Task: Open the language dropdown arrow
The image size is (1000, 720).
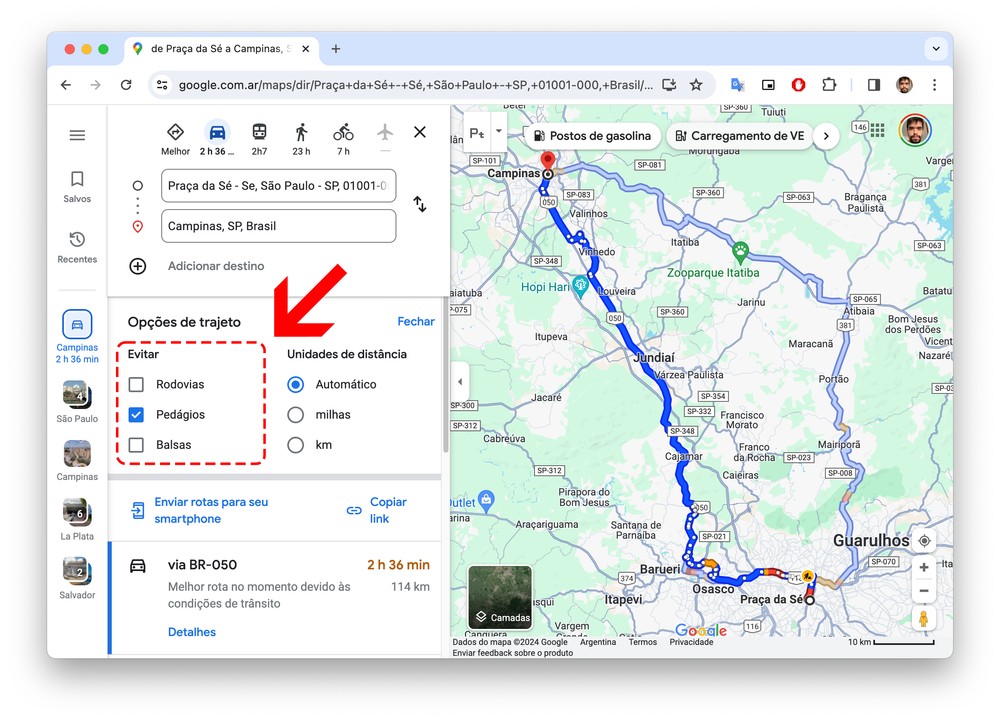Action: click(x=498, y=131)
